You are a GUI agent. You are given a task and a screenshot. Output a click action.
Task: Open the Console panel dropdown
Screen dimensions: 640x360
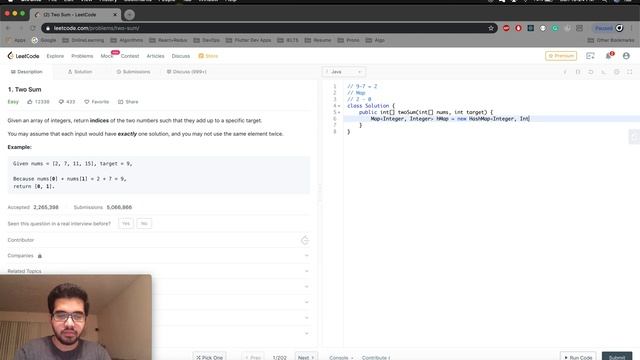(341, 357)
